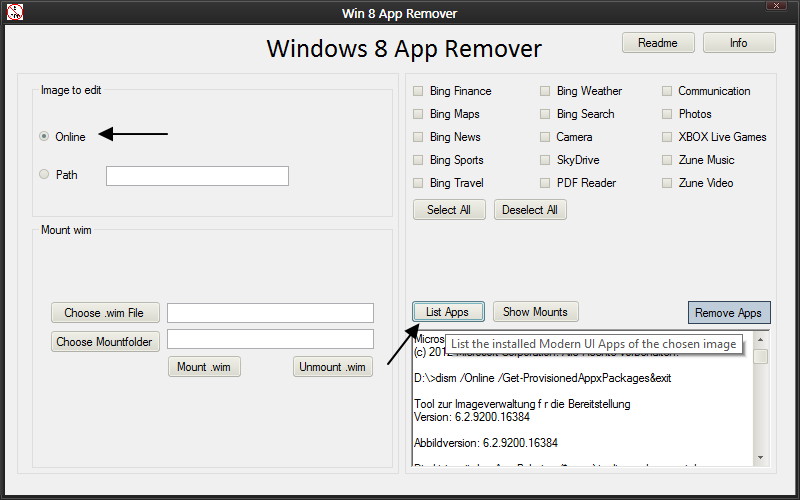The height and width of the screenshot is (500, 800).
Task: Select the Online radio button
Action: (44, 136)
